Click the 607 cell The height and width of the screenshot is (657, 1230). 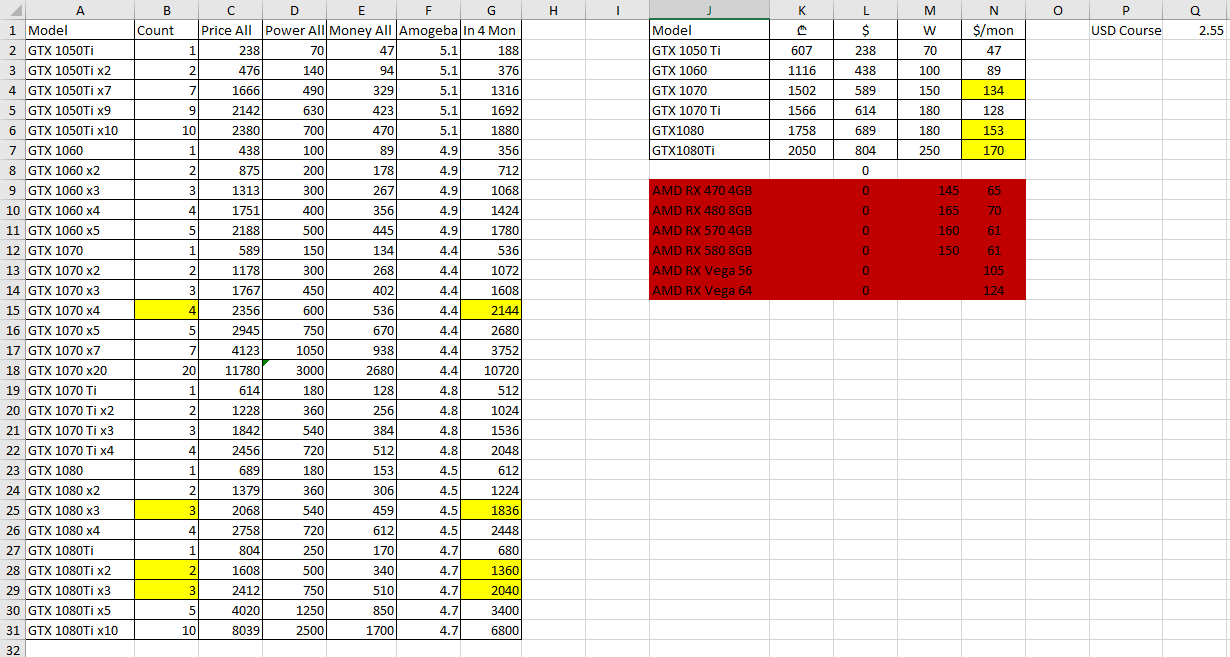(801, 50)
